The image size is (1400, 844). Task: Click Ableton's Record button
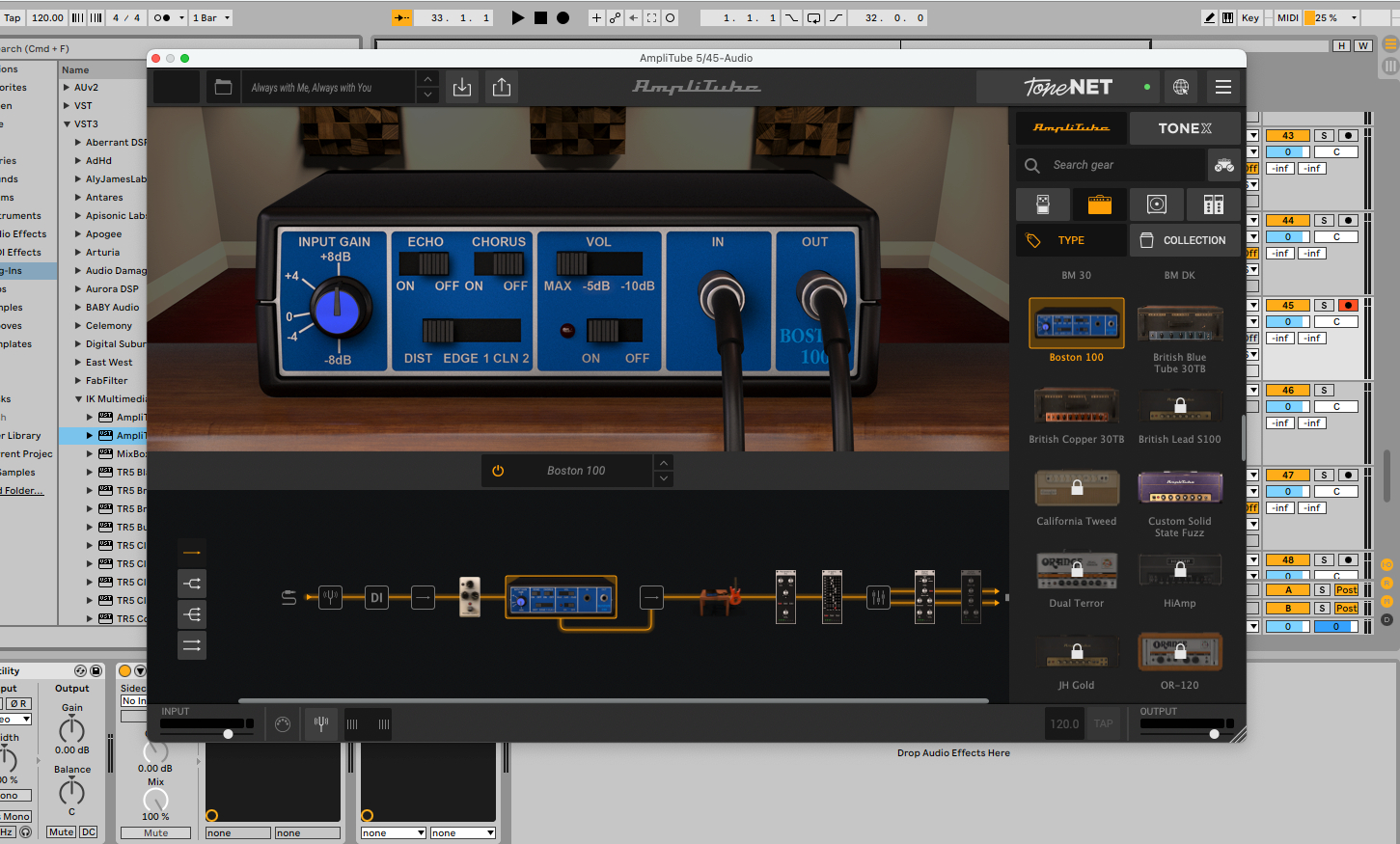[563, 17]
